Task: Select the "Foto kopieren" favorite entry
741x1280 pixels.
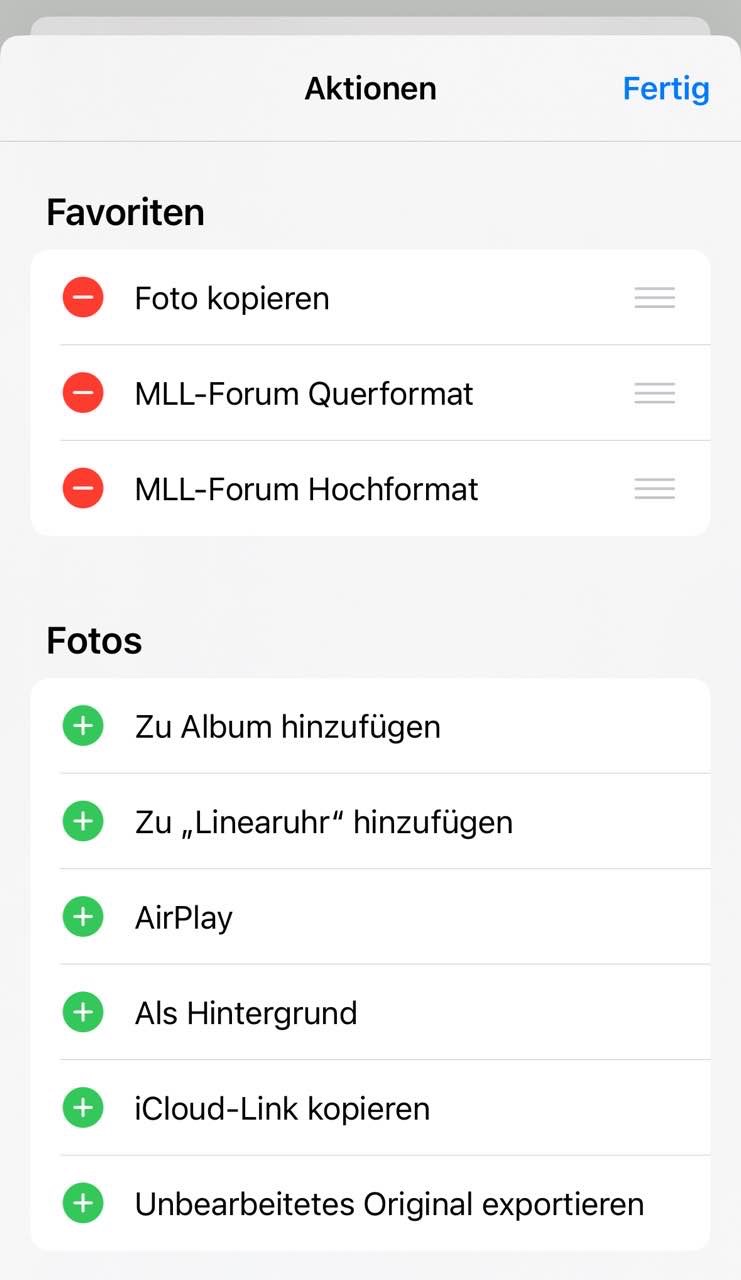Action: click(x=232, y=298)
